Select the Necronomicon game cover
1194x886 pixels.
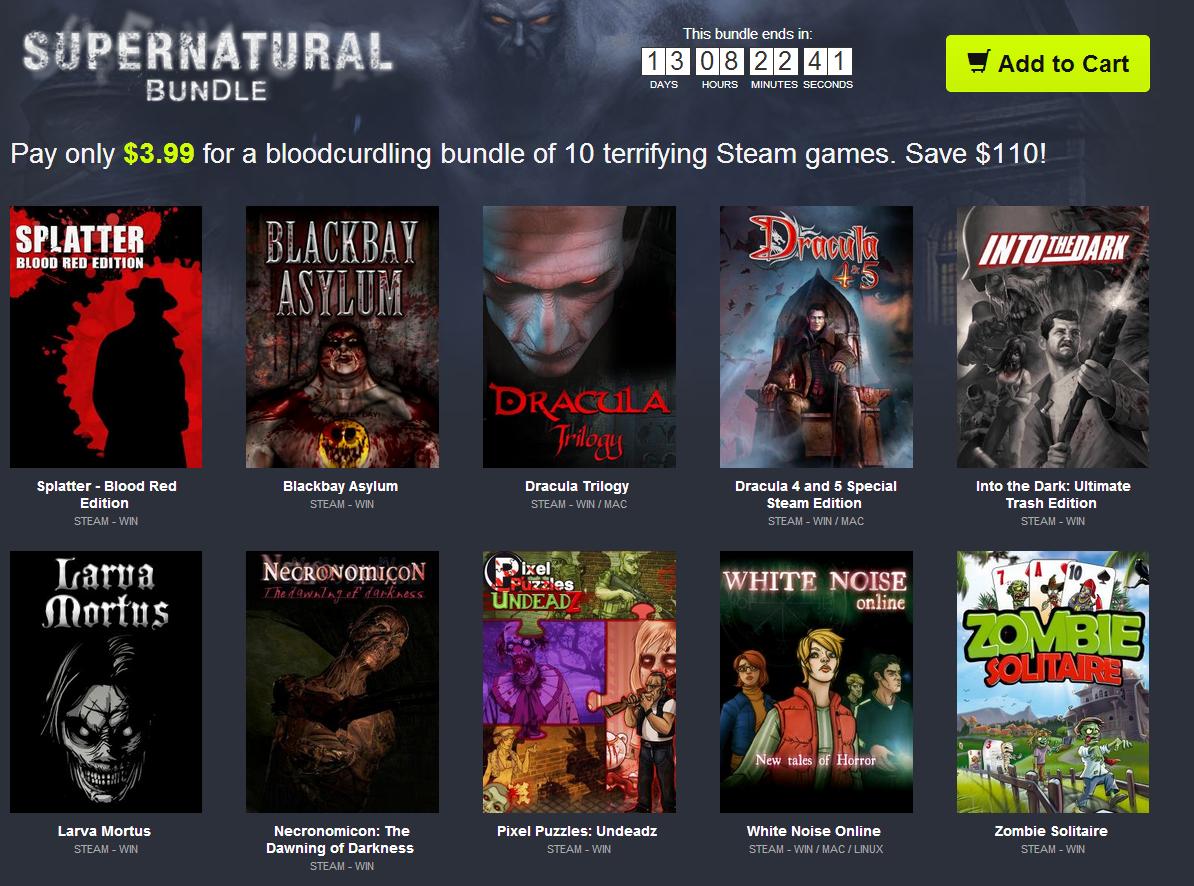342,682
